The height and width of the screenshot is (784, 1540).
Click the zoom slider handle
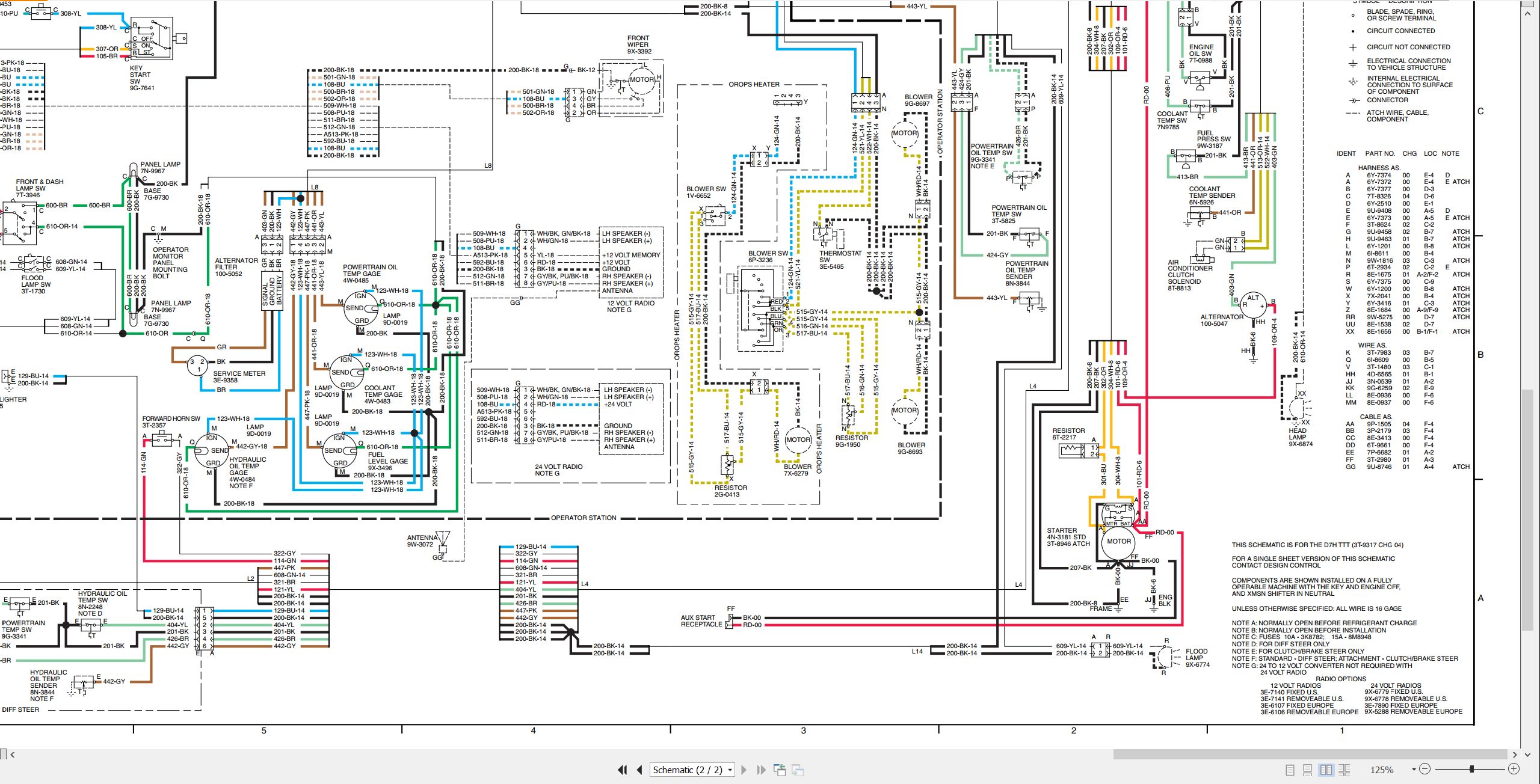(x=1471, y=769)
